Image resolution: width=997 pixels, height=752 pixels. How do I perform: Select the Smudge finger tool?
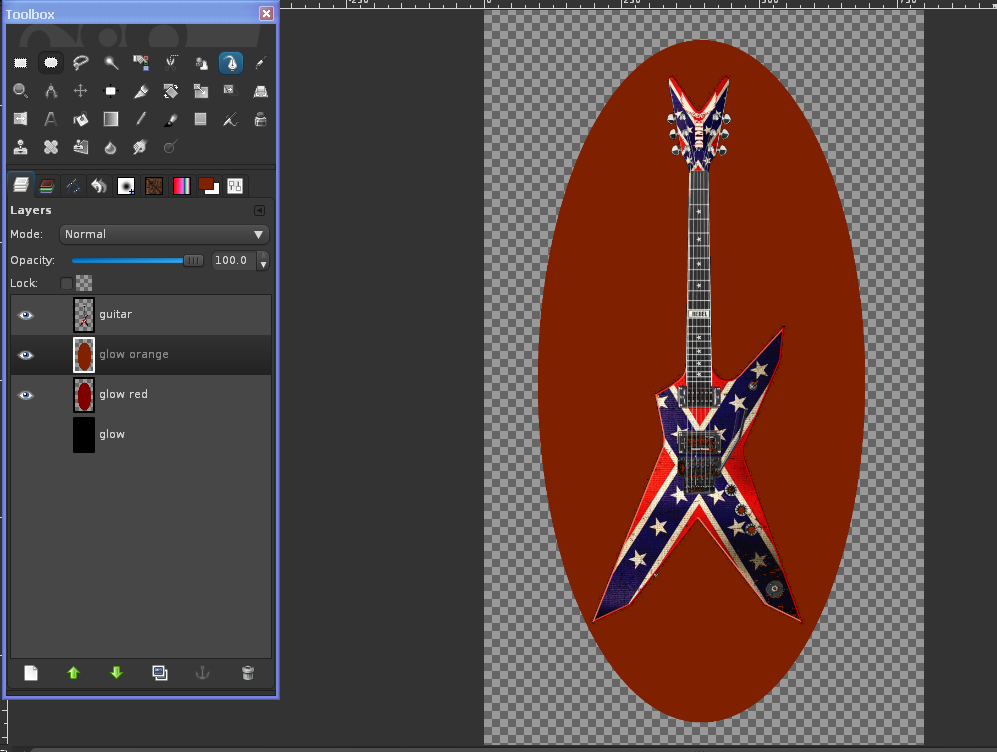[x=141, y=147]
